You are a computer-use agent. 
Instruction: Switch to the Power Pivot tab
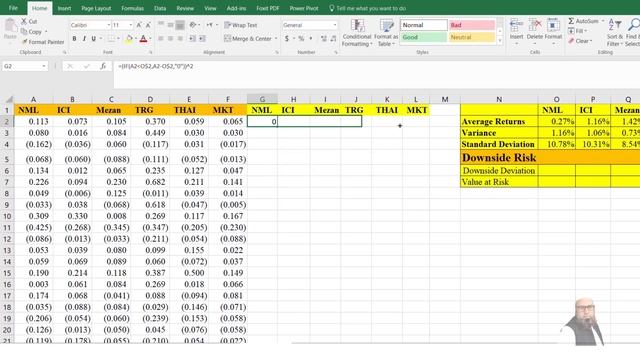coord(304,8)
